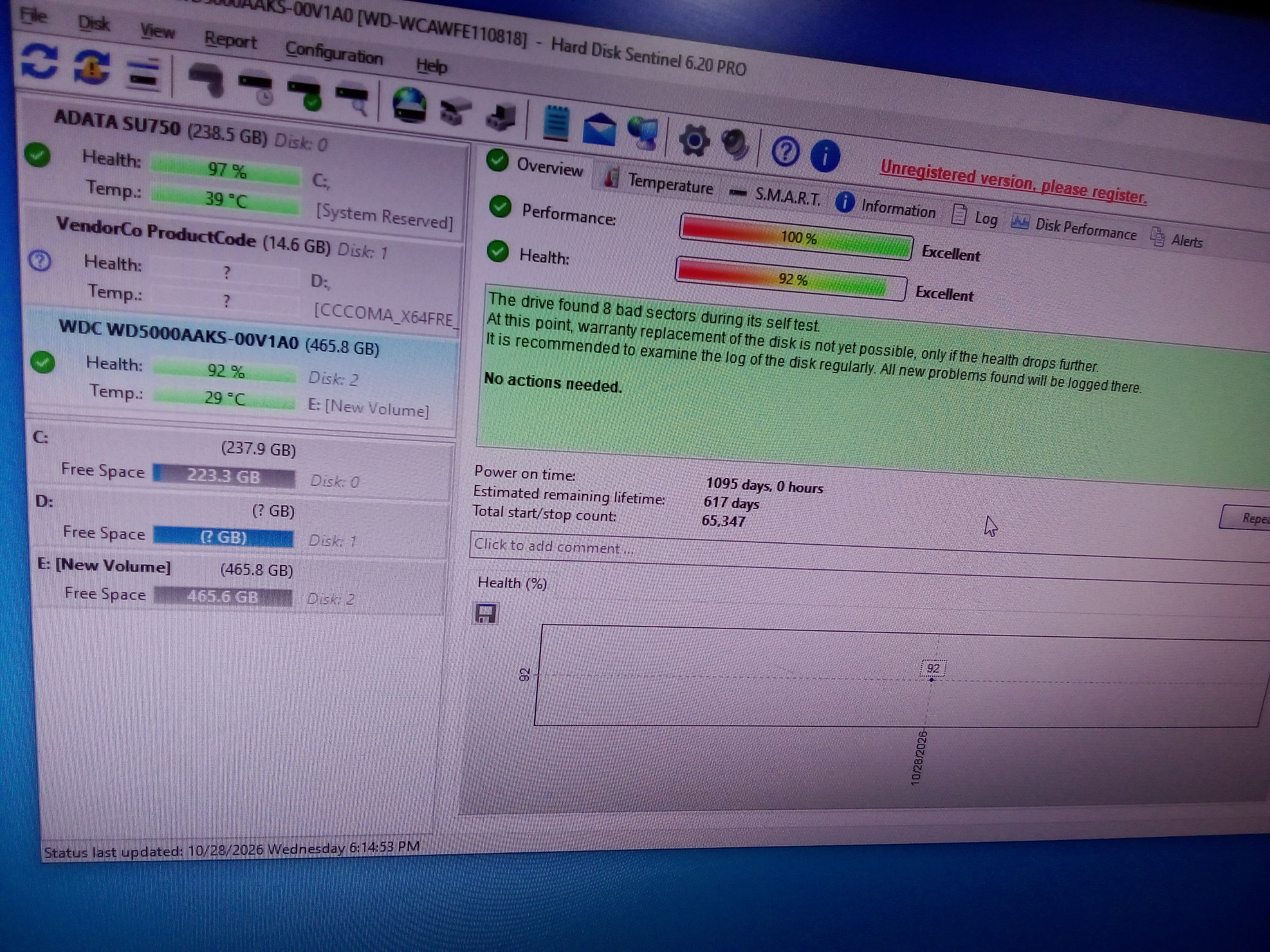This screenshot has height=952, width=1270.
Task: Click green check icon next to Performance label
Action: [x=501, y=207]
